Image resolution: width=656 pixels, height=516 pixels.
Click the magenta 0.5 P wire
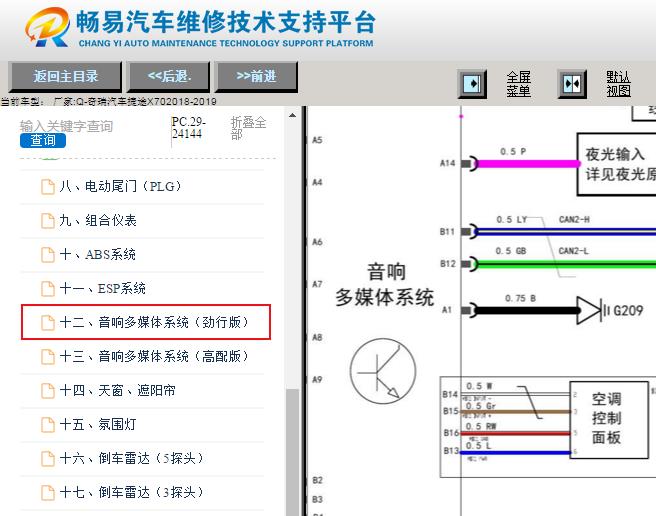point(527,164)
